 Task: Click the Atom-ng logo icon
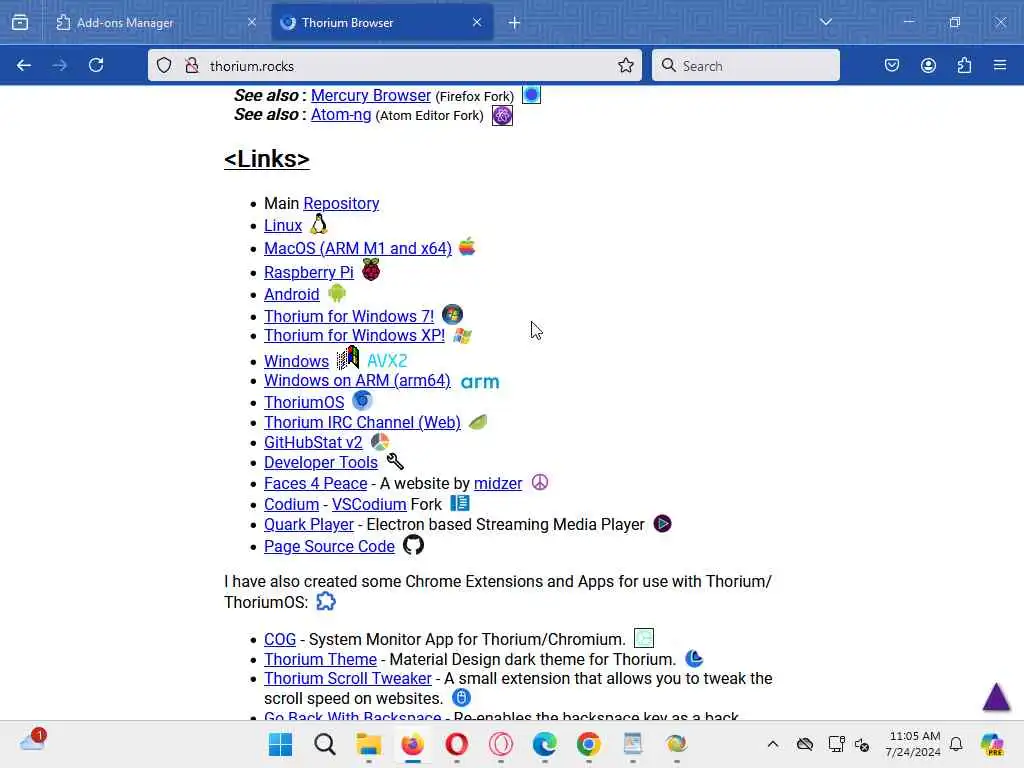tap(502, 116)
